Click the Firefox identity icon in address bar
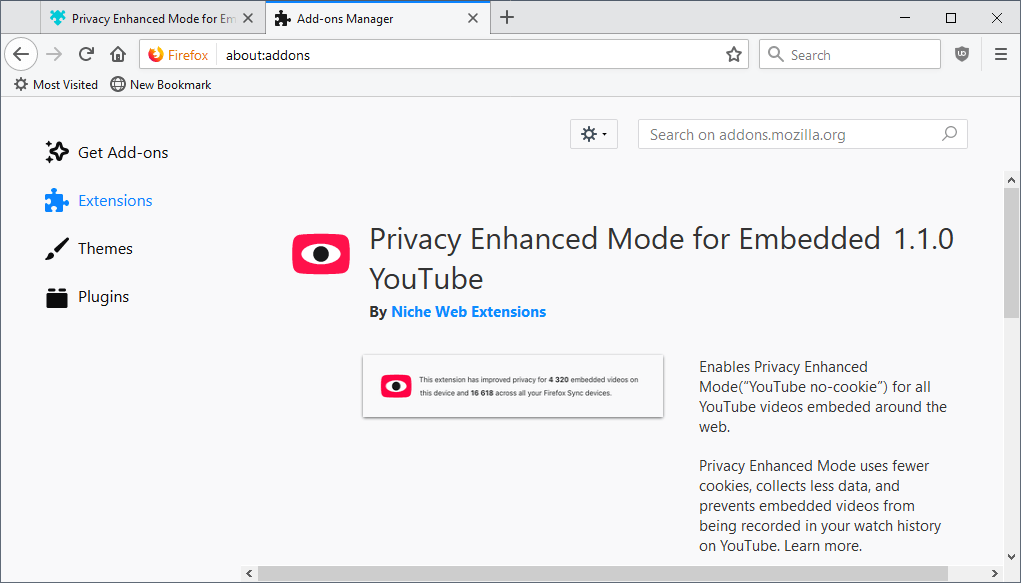Viewport: 1021px width, 583px height. 178,55
